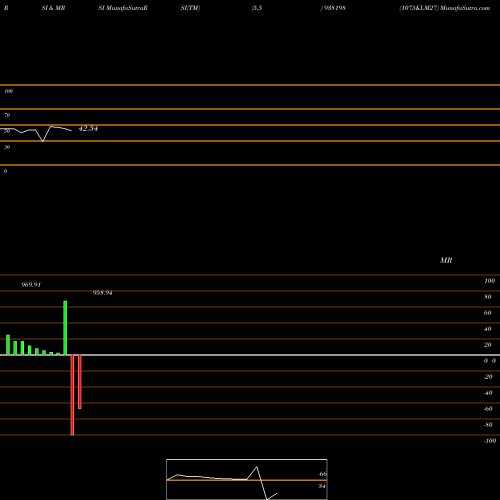Click the 70 level label on RSI axis

click(7, 115)
